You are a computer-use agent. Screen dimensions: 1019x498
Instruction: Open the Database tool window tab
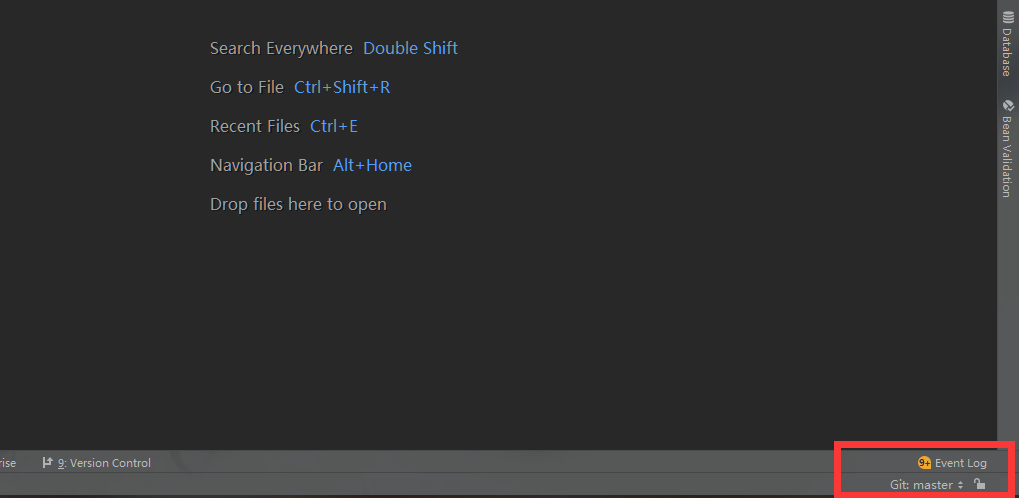(x=1007, y=52)
